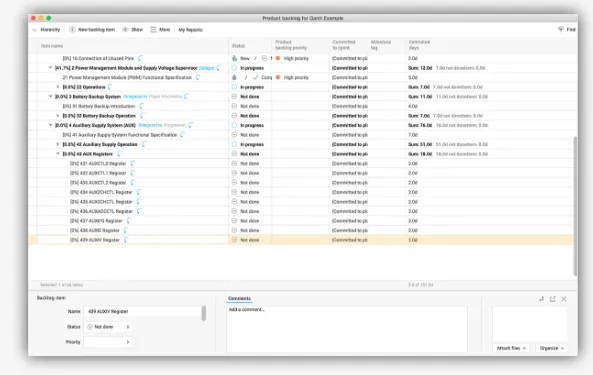This screenshot has height=375, width=593.
Task: Click Not done status icon of row 438
Action: (234, 230)
